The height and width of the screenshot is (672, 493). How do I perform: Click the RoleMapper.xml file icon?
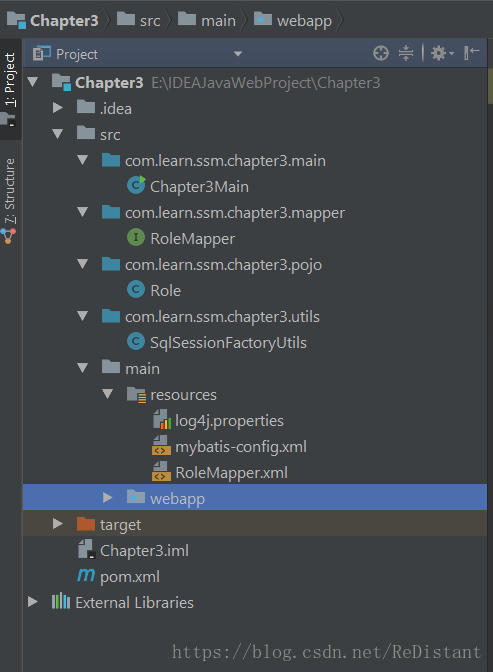[161, 471]
